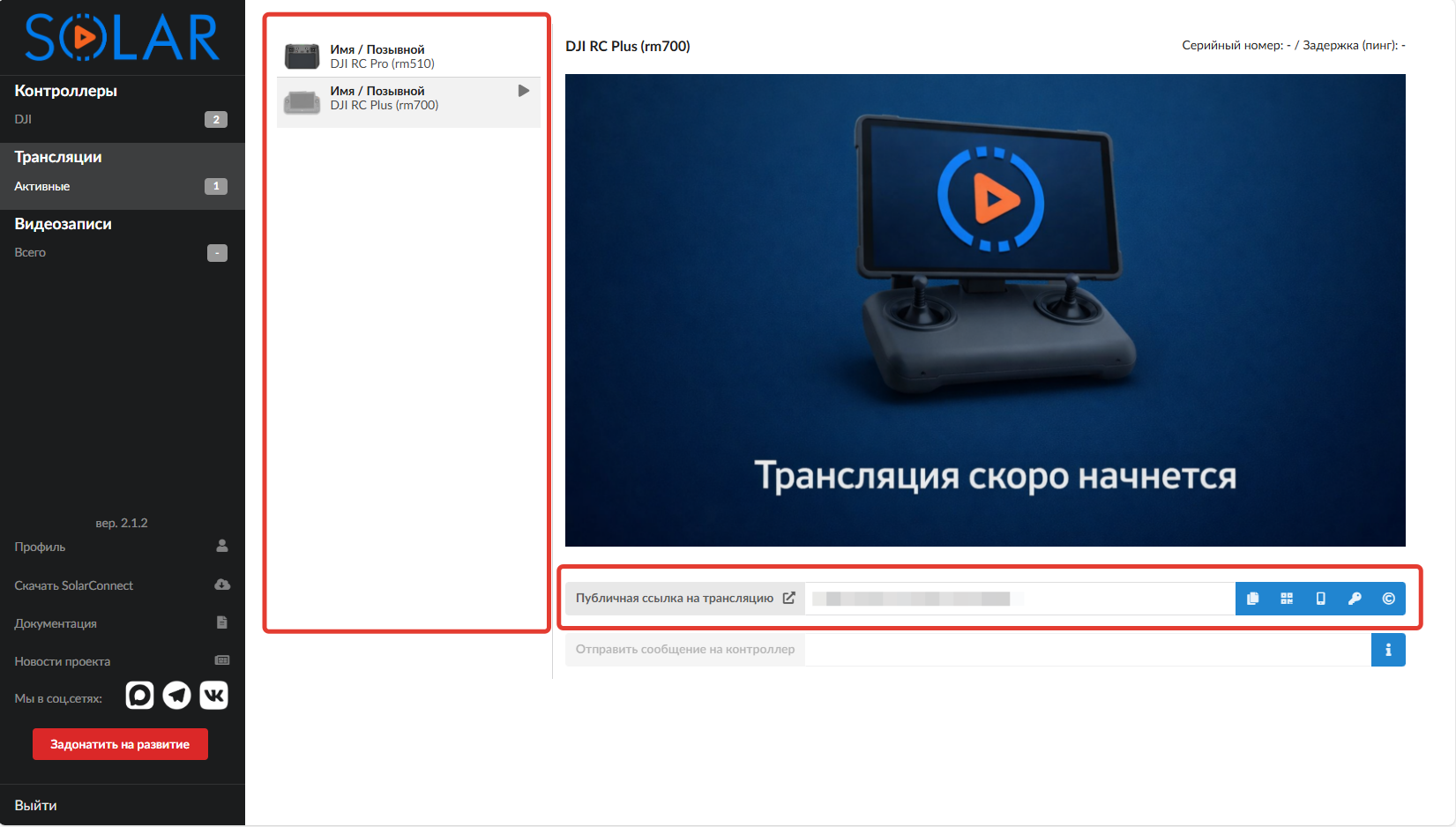
Task: Show the QR code for the stream
Action: pos(1287,599)
